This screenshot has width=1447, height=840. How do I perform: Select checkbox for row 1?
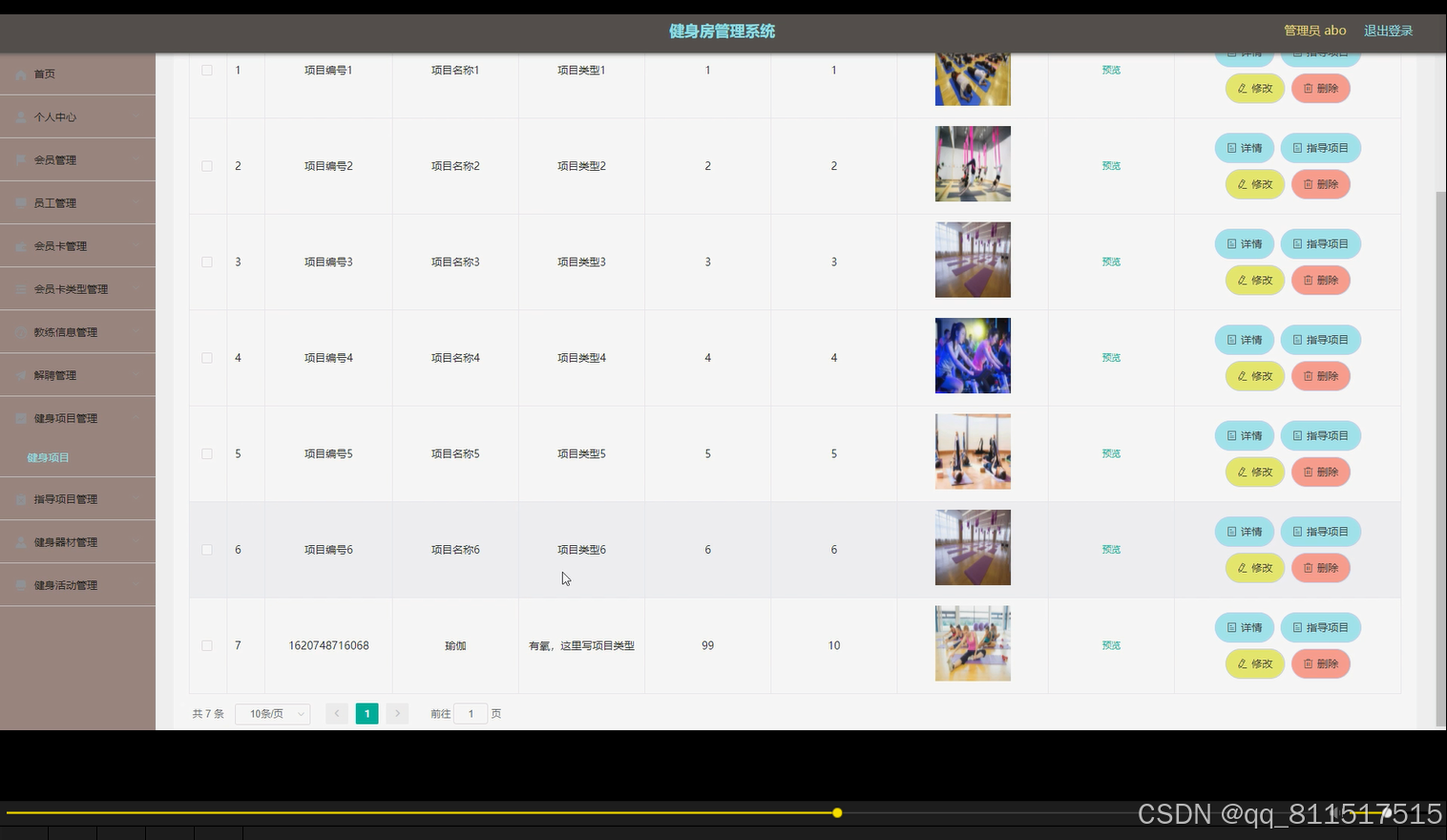[207, 71]
